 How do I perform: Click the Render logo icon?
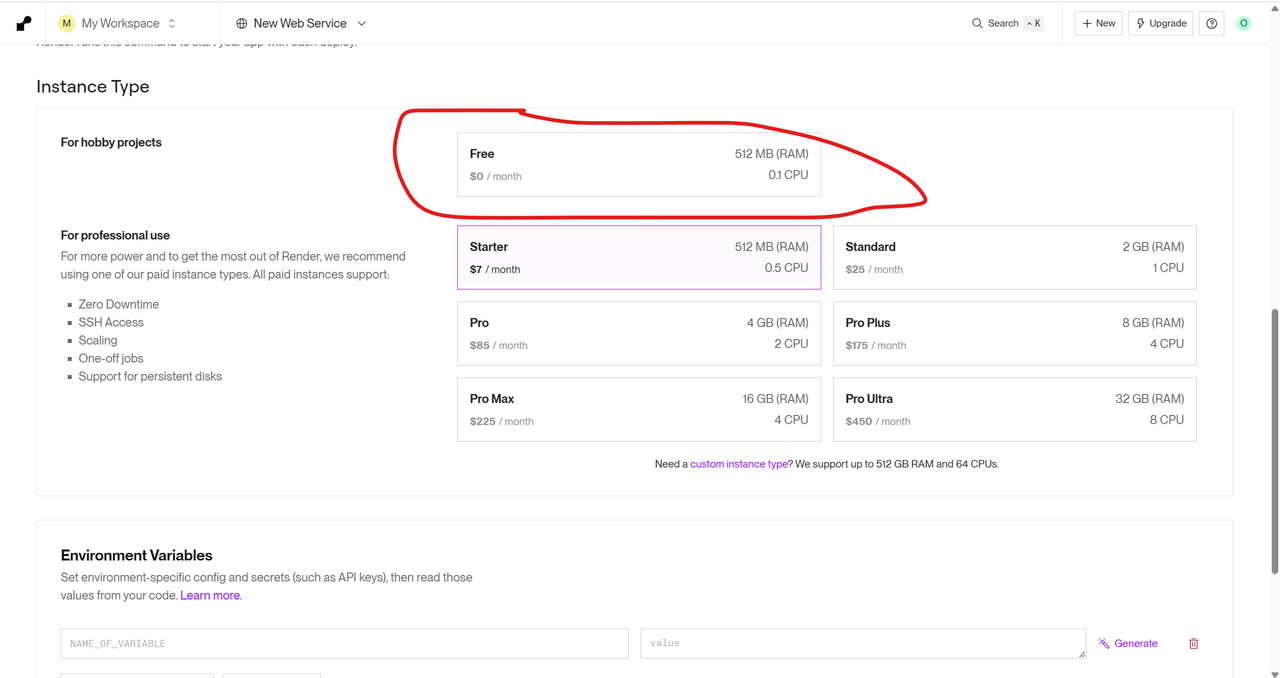coord(24,23)
